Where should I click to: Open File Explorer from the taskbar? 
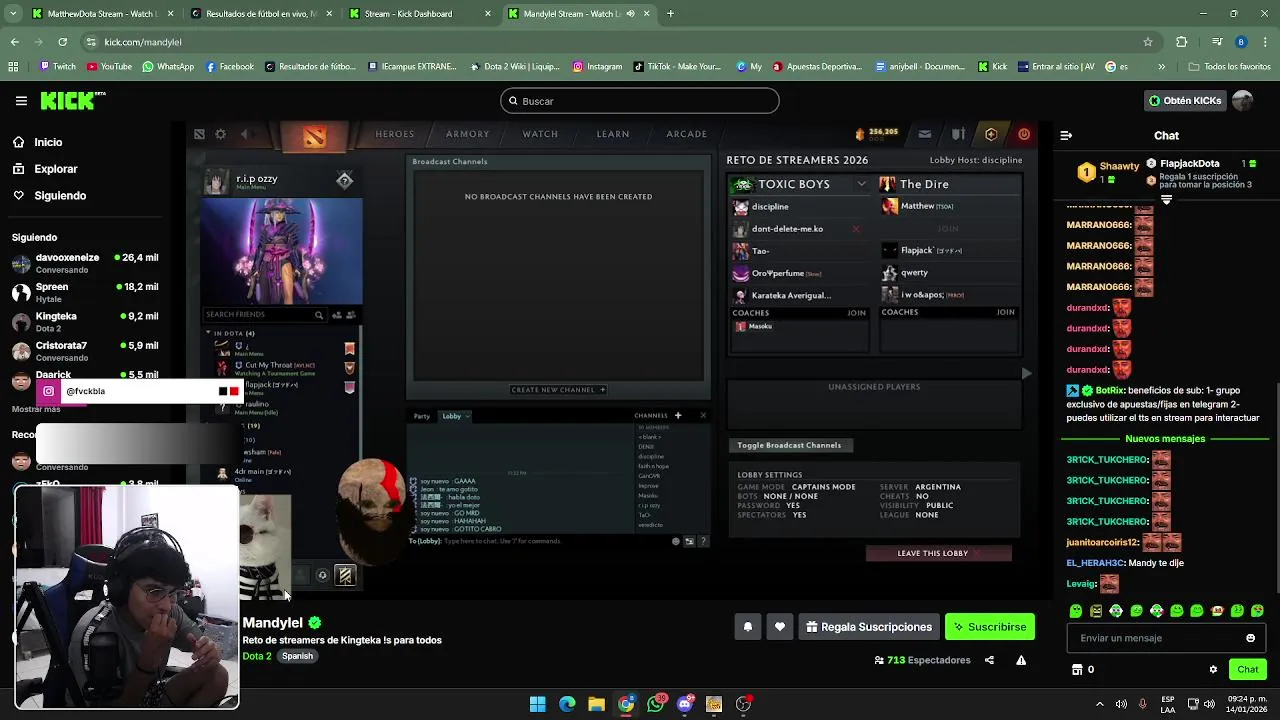point(596,704)
